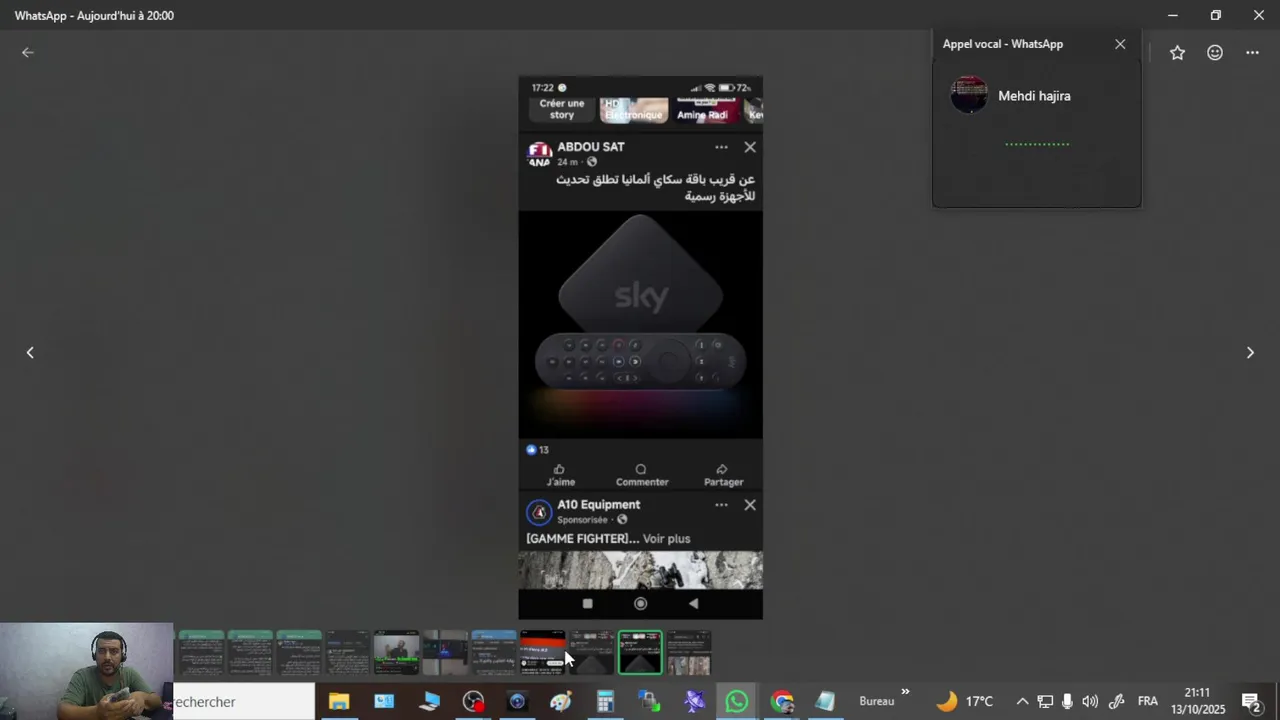
Task: Open the camera lens app in taskbar
Action: tap(517, 702)
